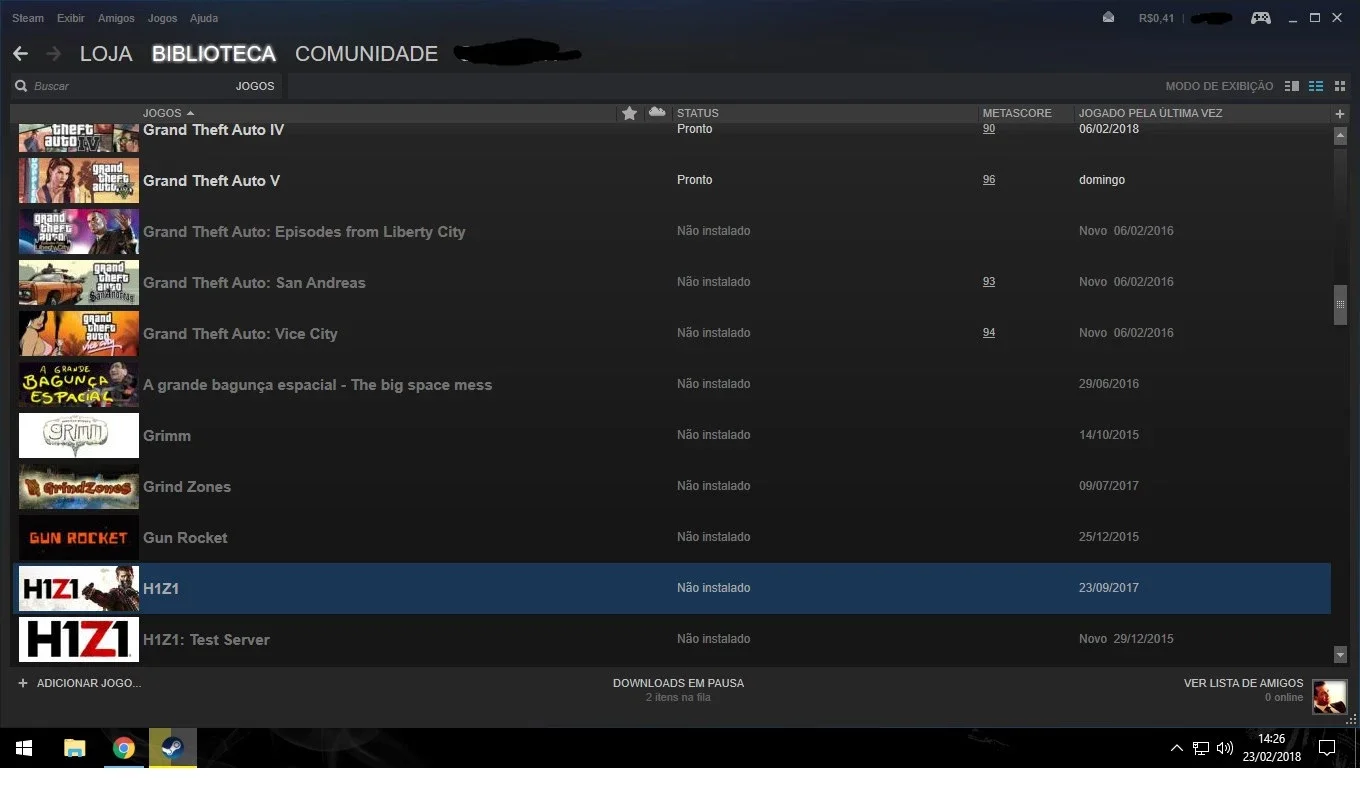Select the highlighted H1Z1 row
The width and height of the screenshot is (1360, 793).
point(672,589)
